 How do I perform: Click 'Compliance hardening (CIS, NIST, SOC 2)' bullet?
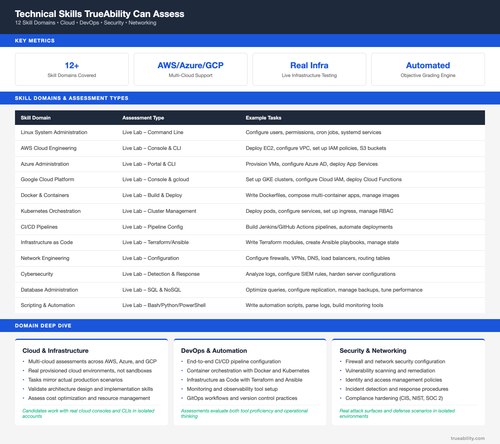coord(394,398)
